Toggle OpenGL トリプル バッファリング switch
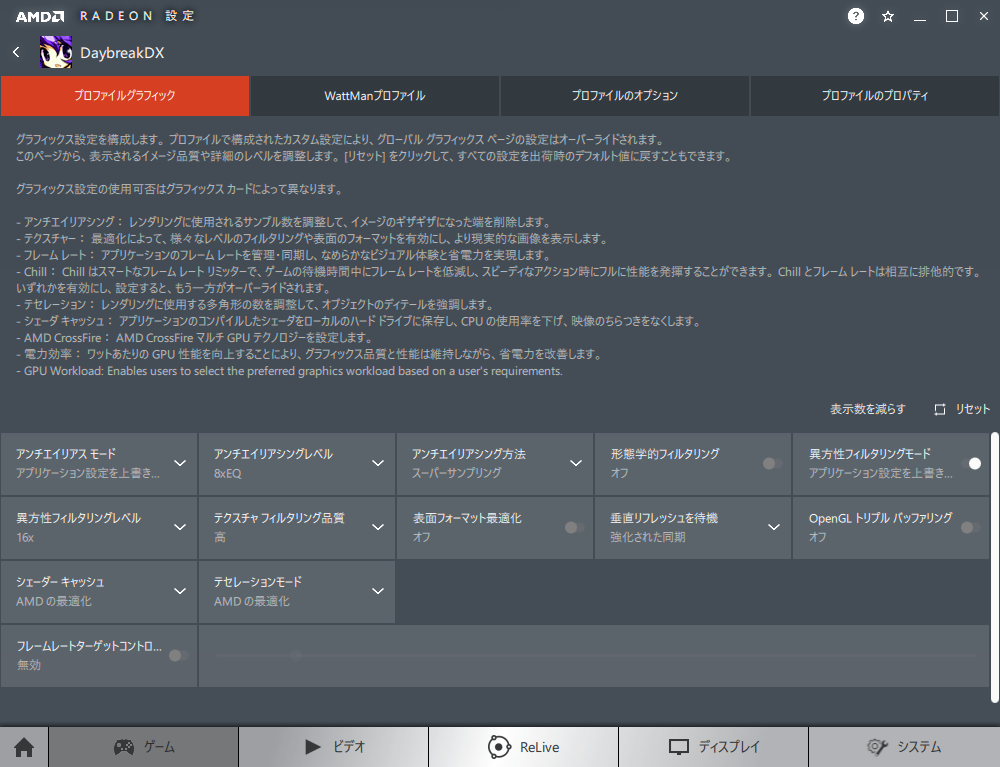The width and height of the screenshot is (1000, 767). click(969, 527)
